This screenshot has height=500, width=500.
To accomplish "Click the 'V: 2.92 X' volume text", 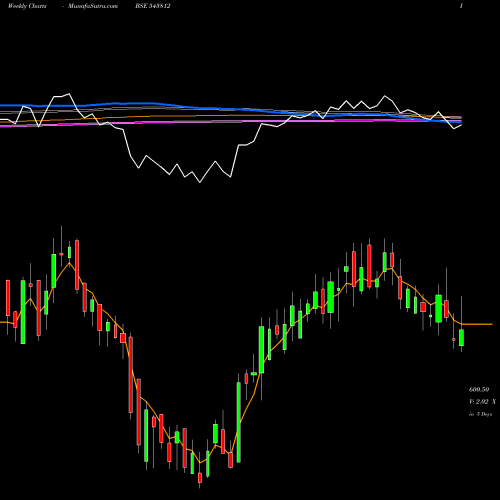I will click(482, 402).
